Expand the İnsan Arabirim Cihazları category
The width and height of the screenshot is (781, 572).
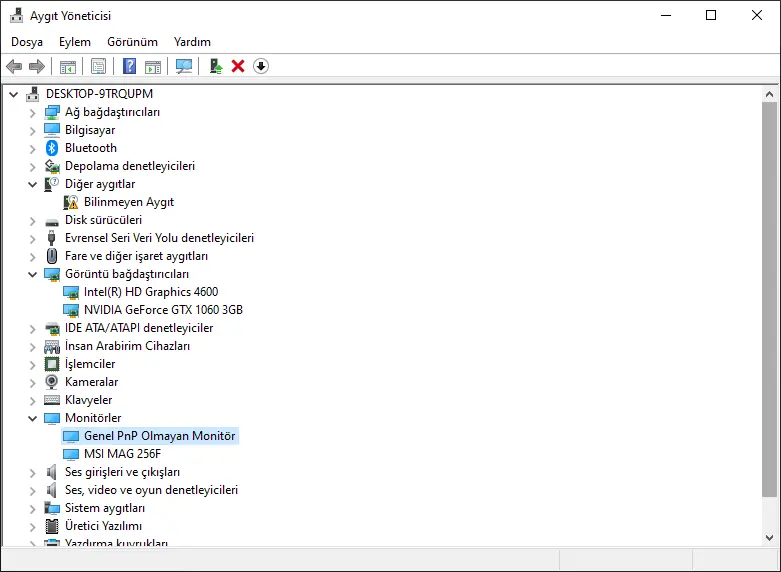[x=32, y=347]
